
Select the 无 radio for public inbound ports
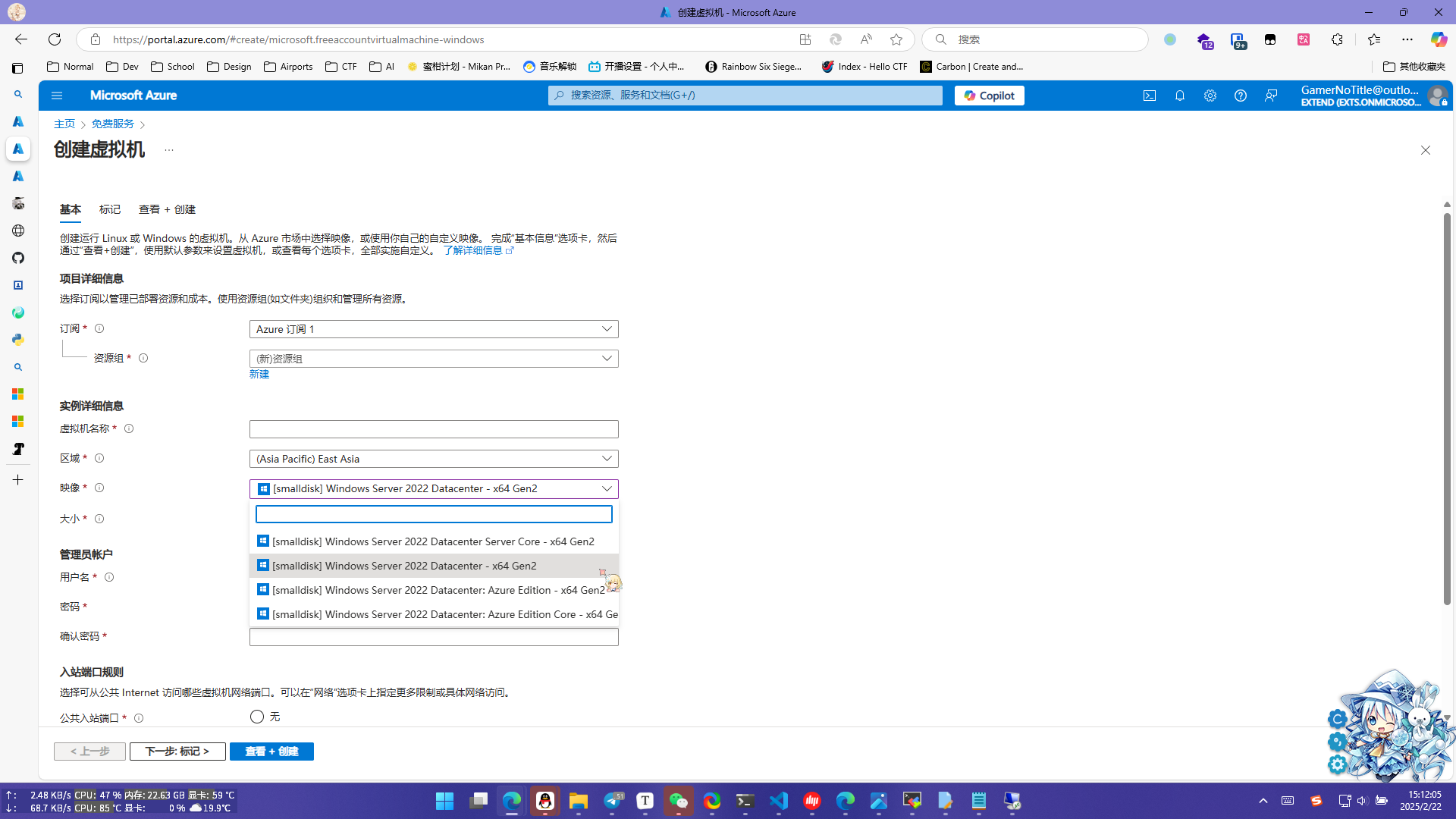(x=257, y=717)
